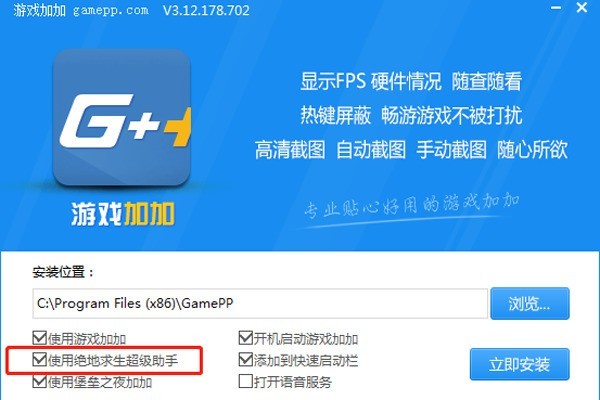Viewport: 600px width, 400px height.
Task: Click the G+ application logo icon
Action: (x=122, y=117)
